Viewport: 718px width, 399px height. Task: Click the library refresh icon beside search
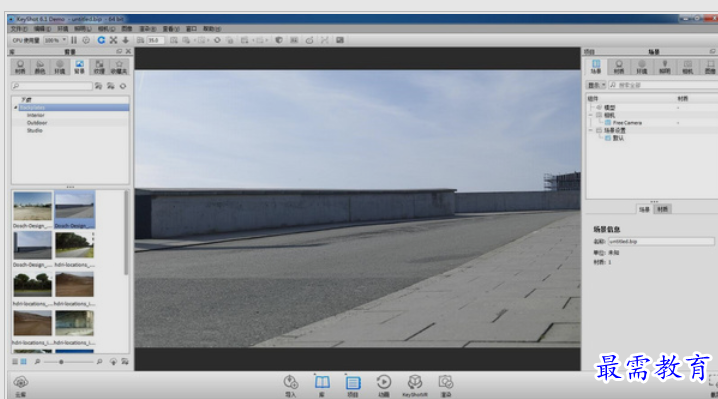point(123,86)
